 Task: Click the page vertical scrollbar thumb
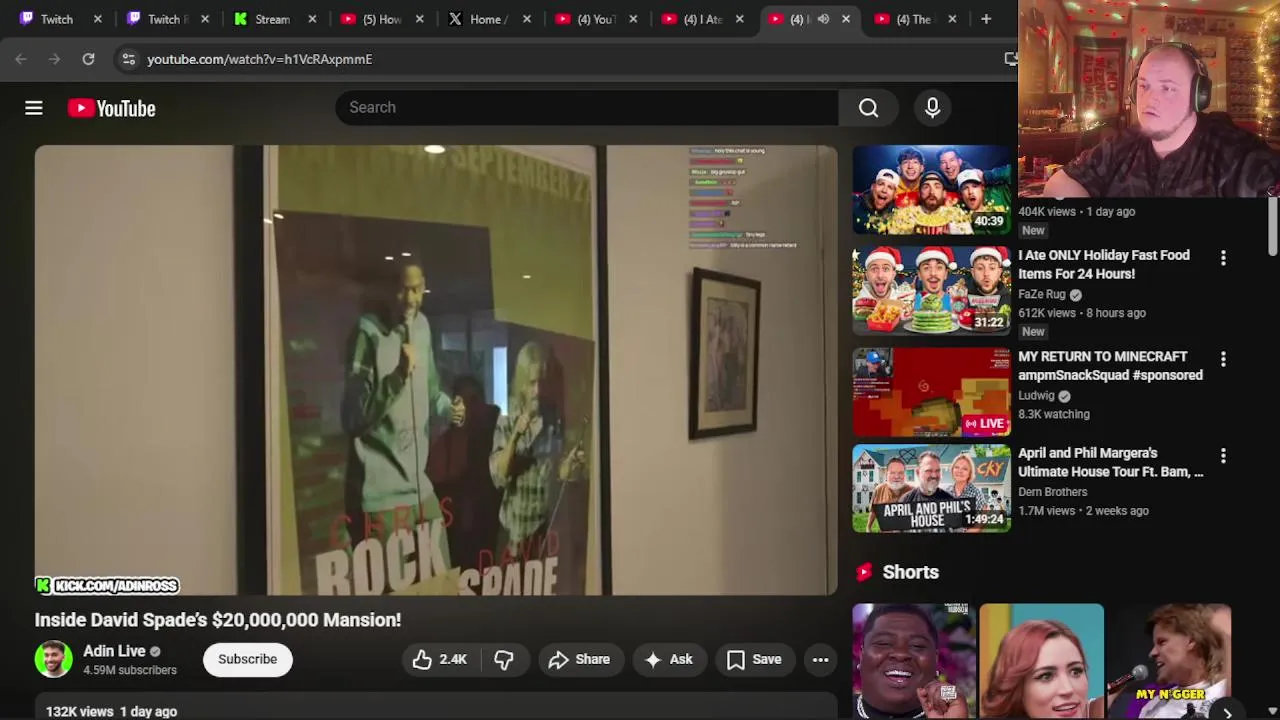click(1273, 225)
